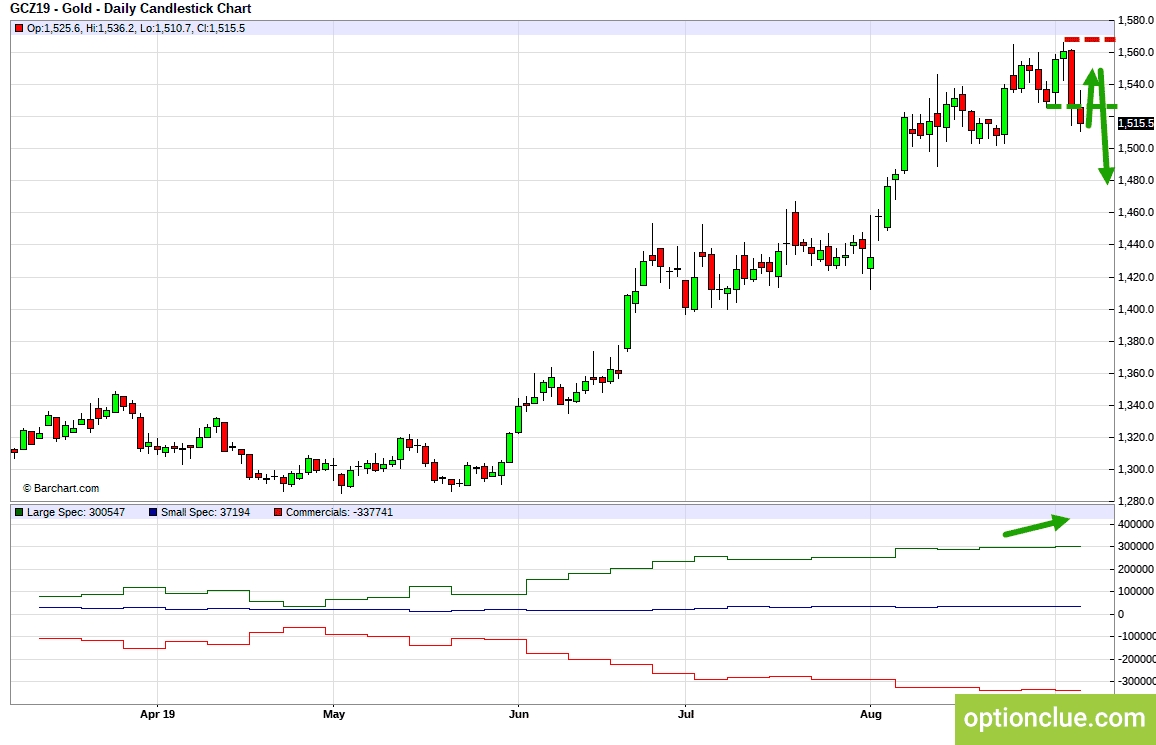The width and height of the screenshot is (1156, 745).
Task: Click the Jun date axis label
Action: [x=518, y=714]
